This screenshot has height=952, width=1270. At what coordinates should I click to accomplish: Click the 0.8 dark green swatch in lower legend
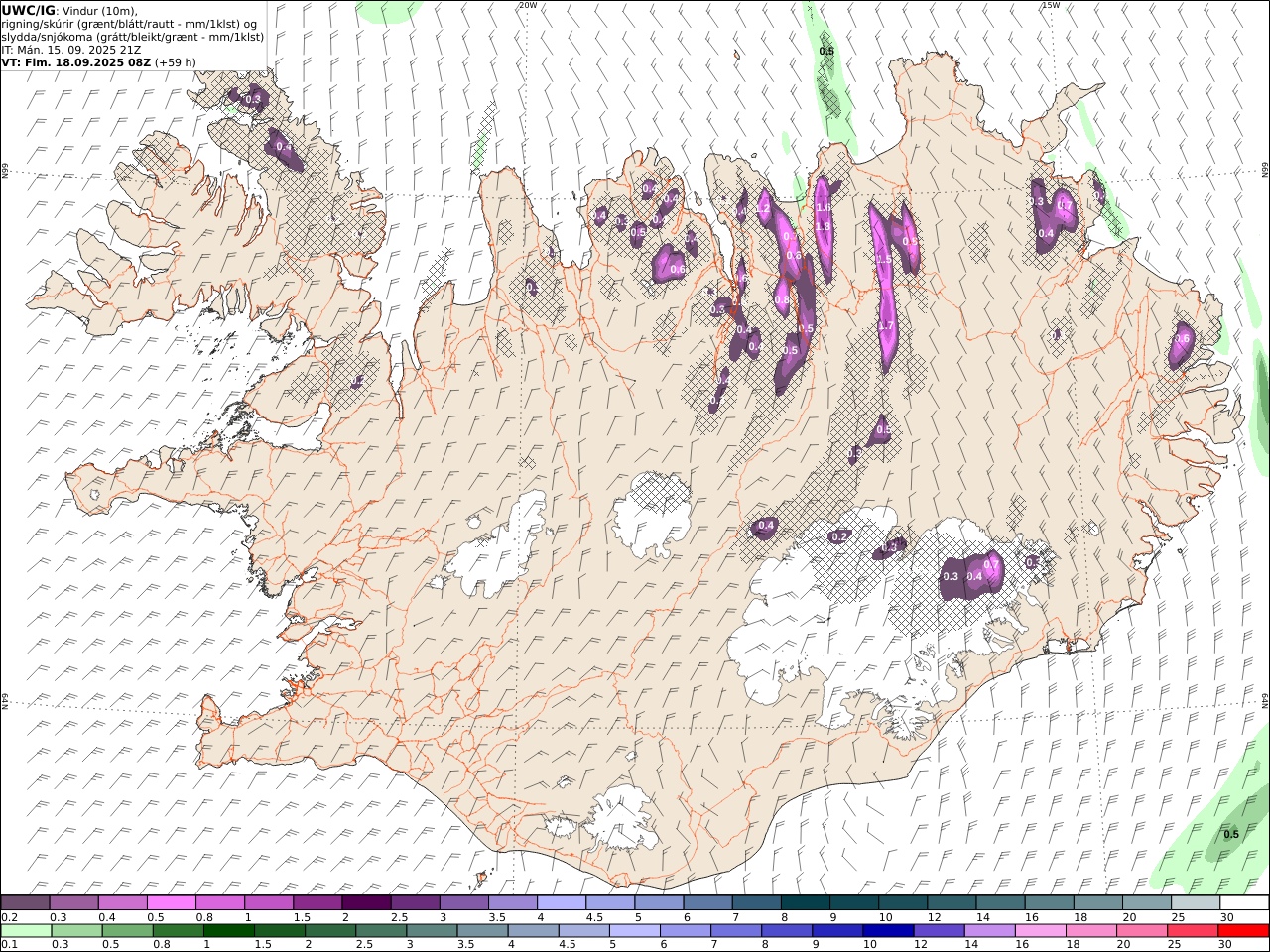(179, 930)
